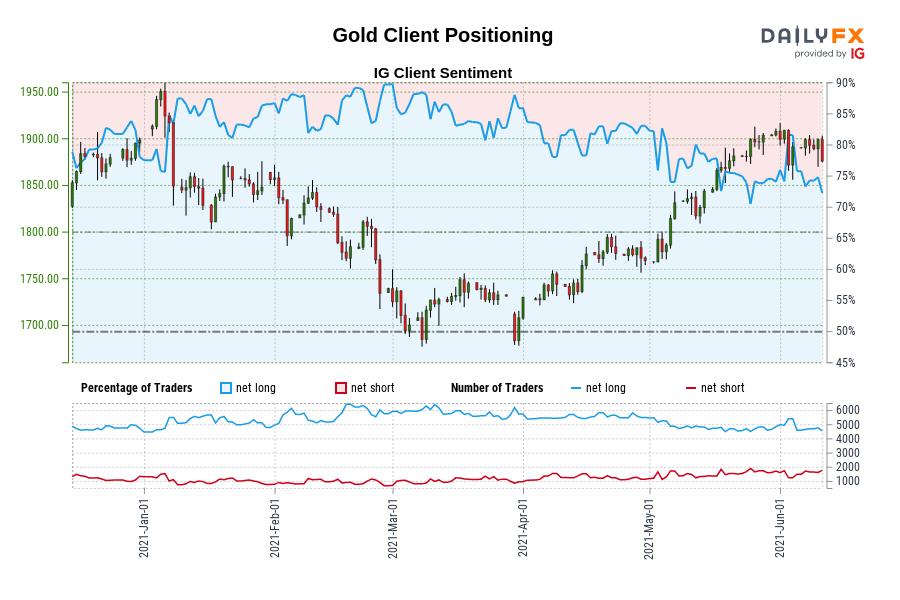The height and width of the screenshot is (600, 900).
Task: Click the 2000 traders axis label
Action: pos(848,467)
